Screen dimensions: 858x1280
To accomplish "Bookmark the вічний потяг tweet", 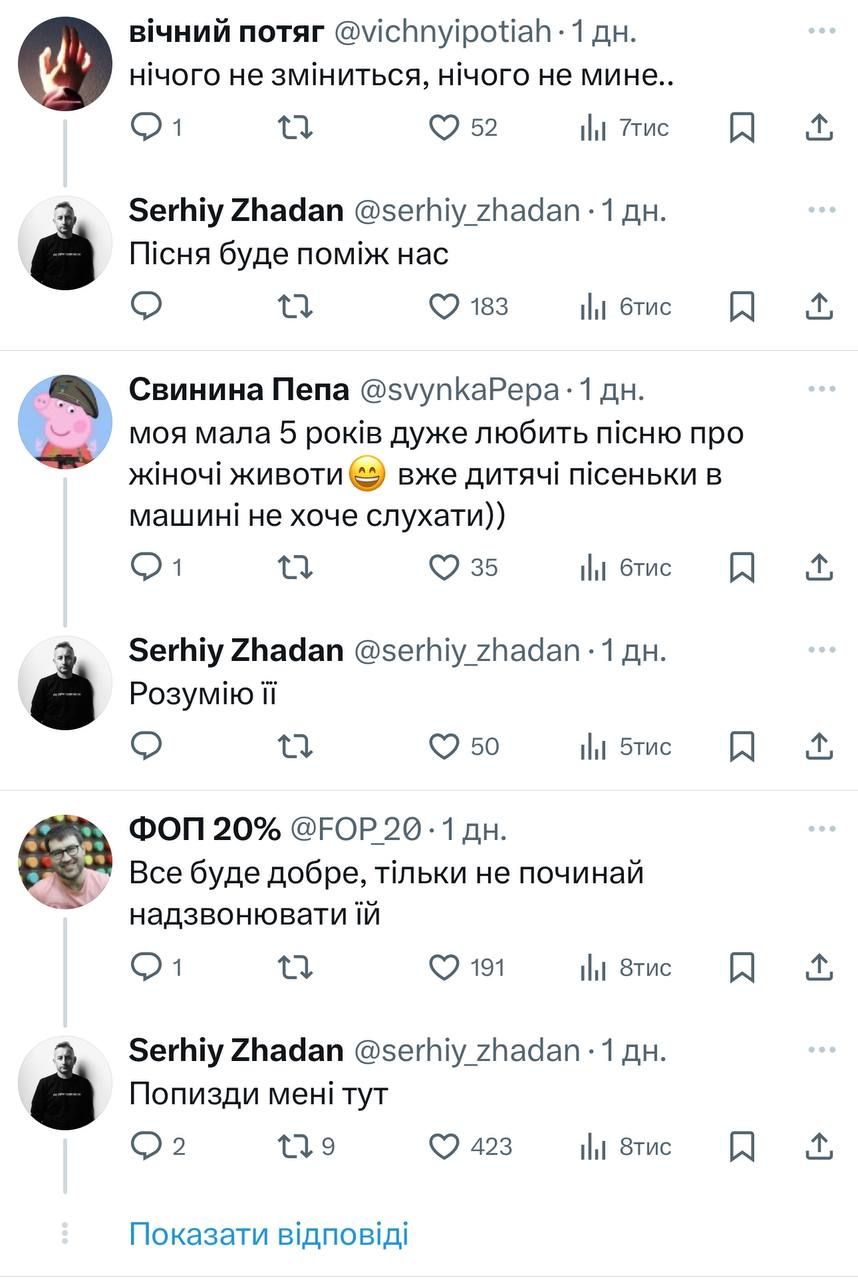I will tap(741, 128).
